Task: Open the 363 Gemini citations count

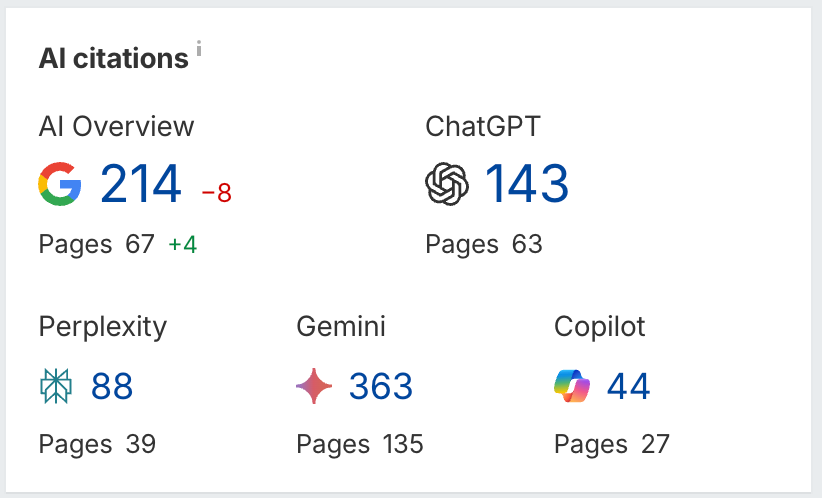Action: [381, 386]
